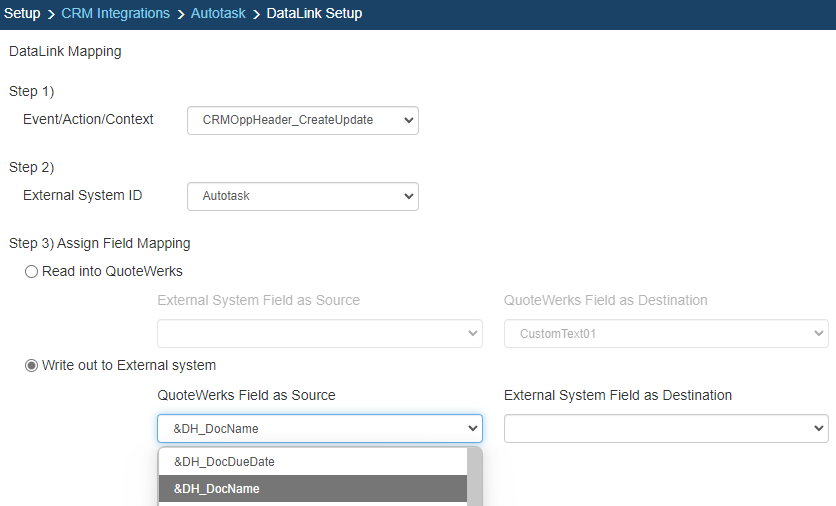Go to CRM Integrations in the breadcrumb
This screenshot has width=836, height=506.
[x=115, y=14]
